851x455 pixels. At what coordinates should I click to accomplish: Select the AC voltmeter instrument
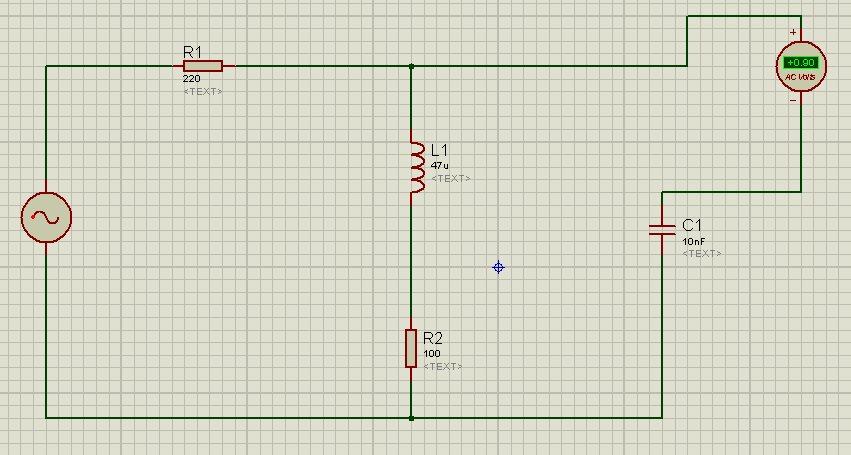pyautogui.click(x=801, y=66)
